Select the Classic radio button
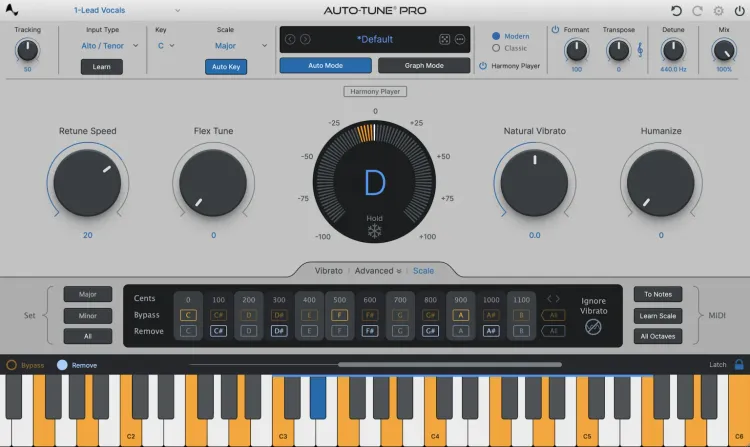750x447 pixels. (496, 48)
